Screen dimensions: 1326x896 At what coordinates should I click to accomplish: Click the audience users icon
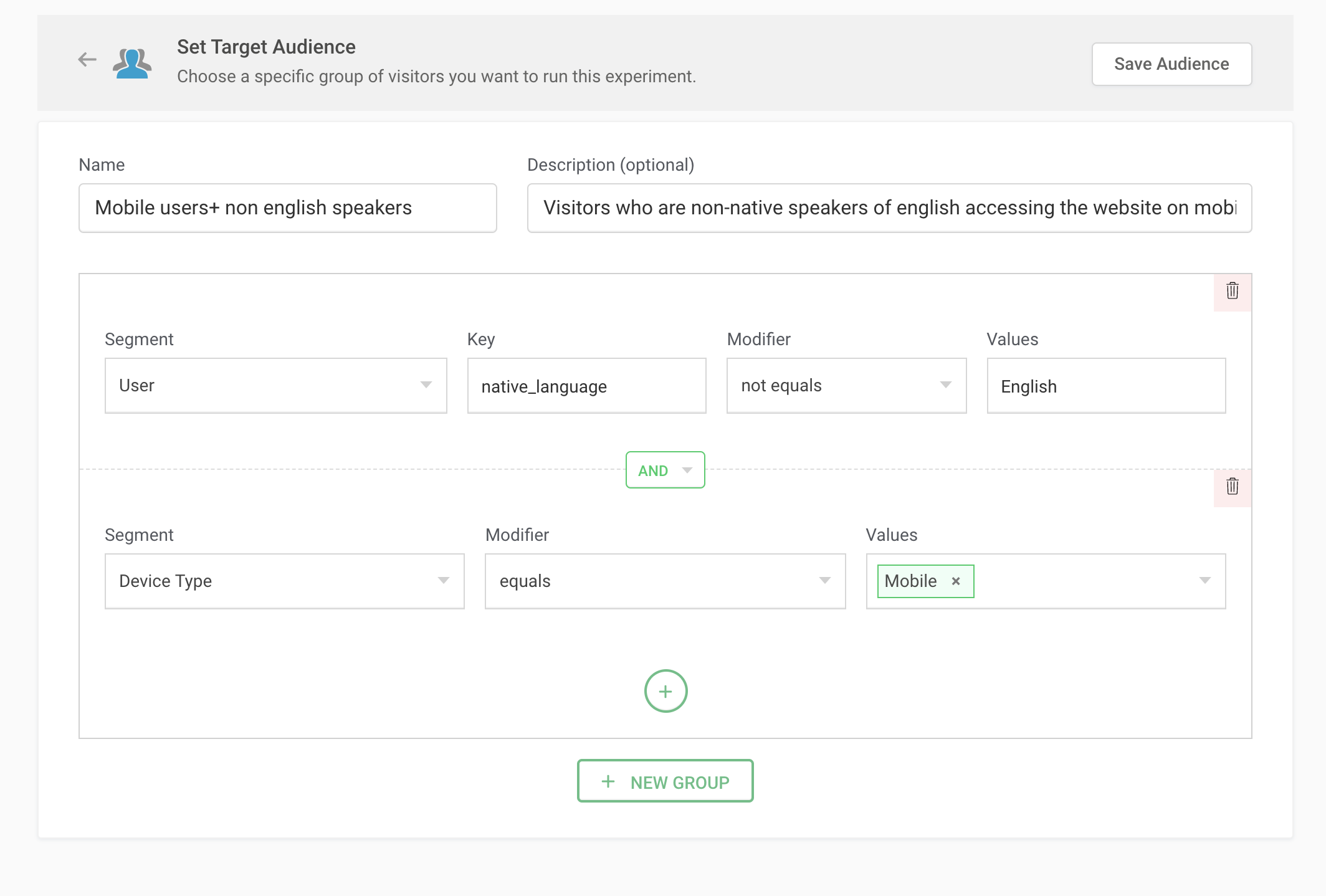[132, 63]
